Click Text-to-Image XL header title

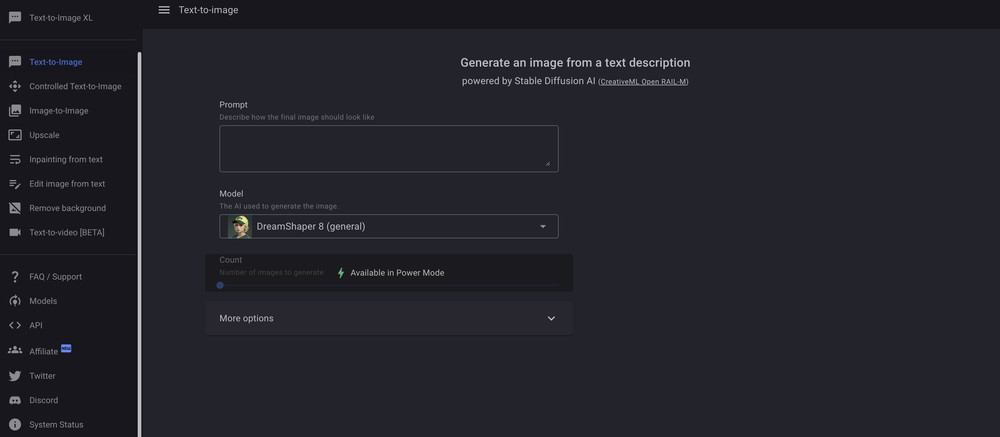61,18
